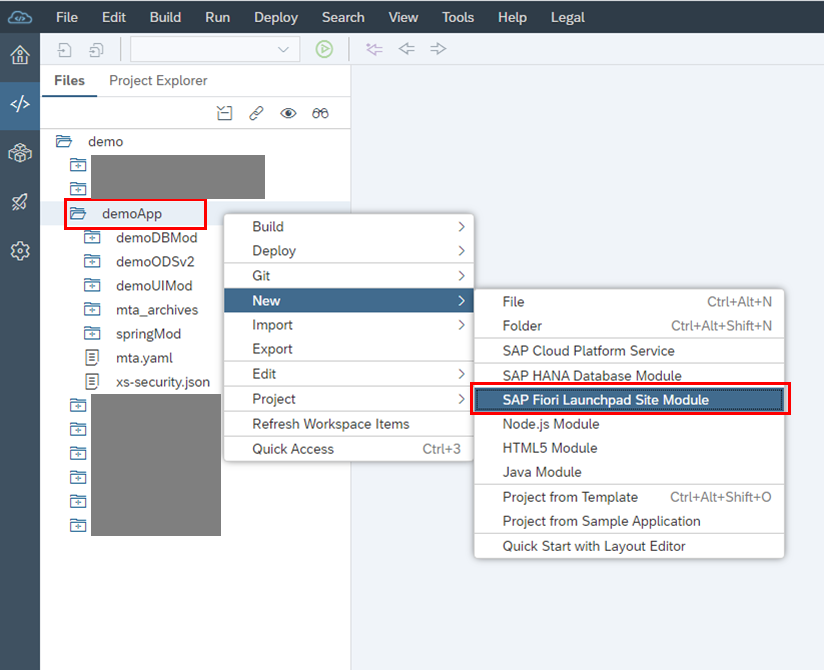Open the Legal menu
The height and width of the screenshot is (670, 824).
[x=568, y=17]
